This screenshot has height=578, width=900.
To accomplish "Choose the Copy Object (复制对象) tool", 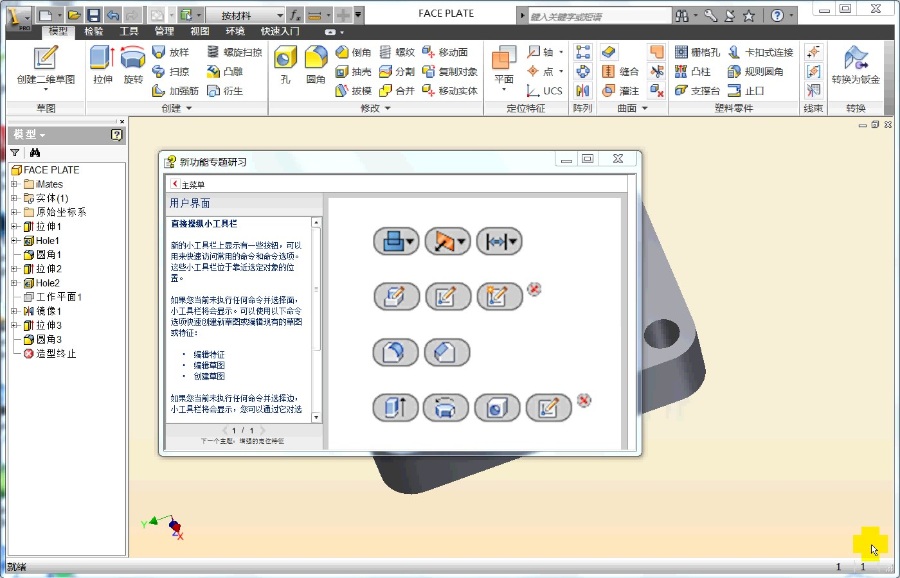I will [x=450, y=71].
